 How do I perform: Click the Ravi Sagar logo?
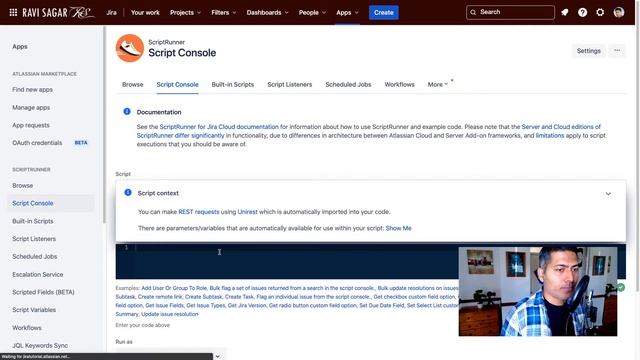click(58, 12)
